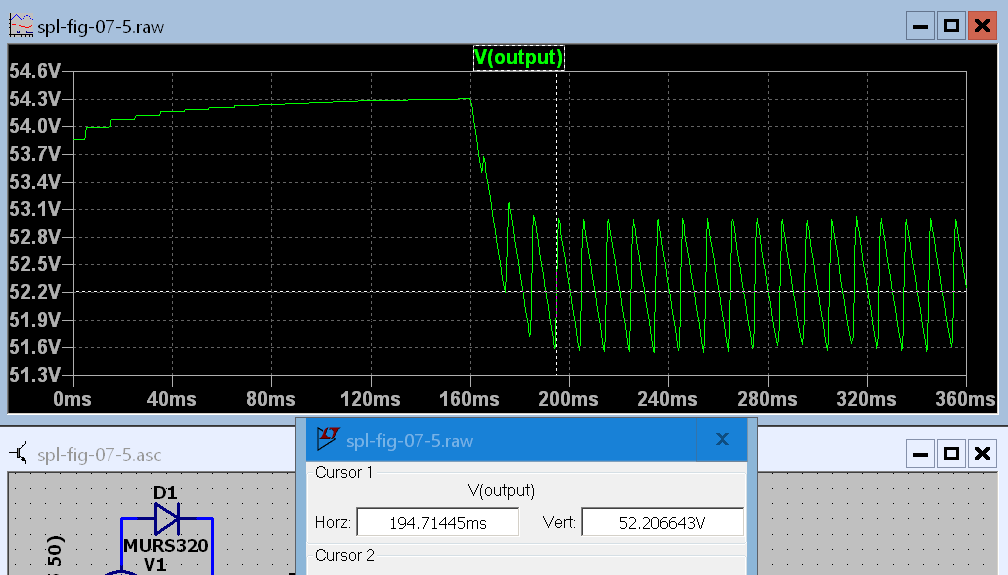Close the schematic editor window
The image size is (1008, 575).
tap(980, 454)
